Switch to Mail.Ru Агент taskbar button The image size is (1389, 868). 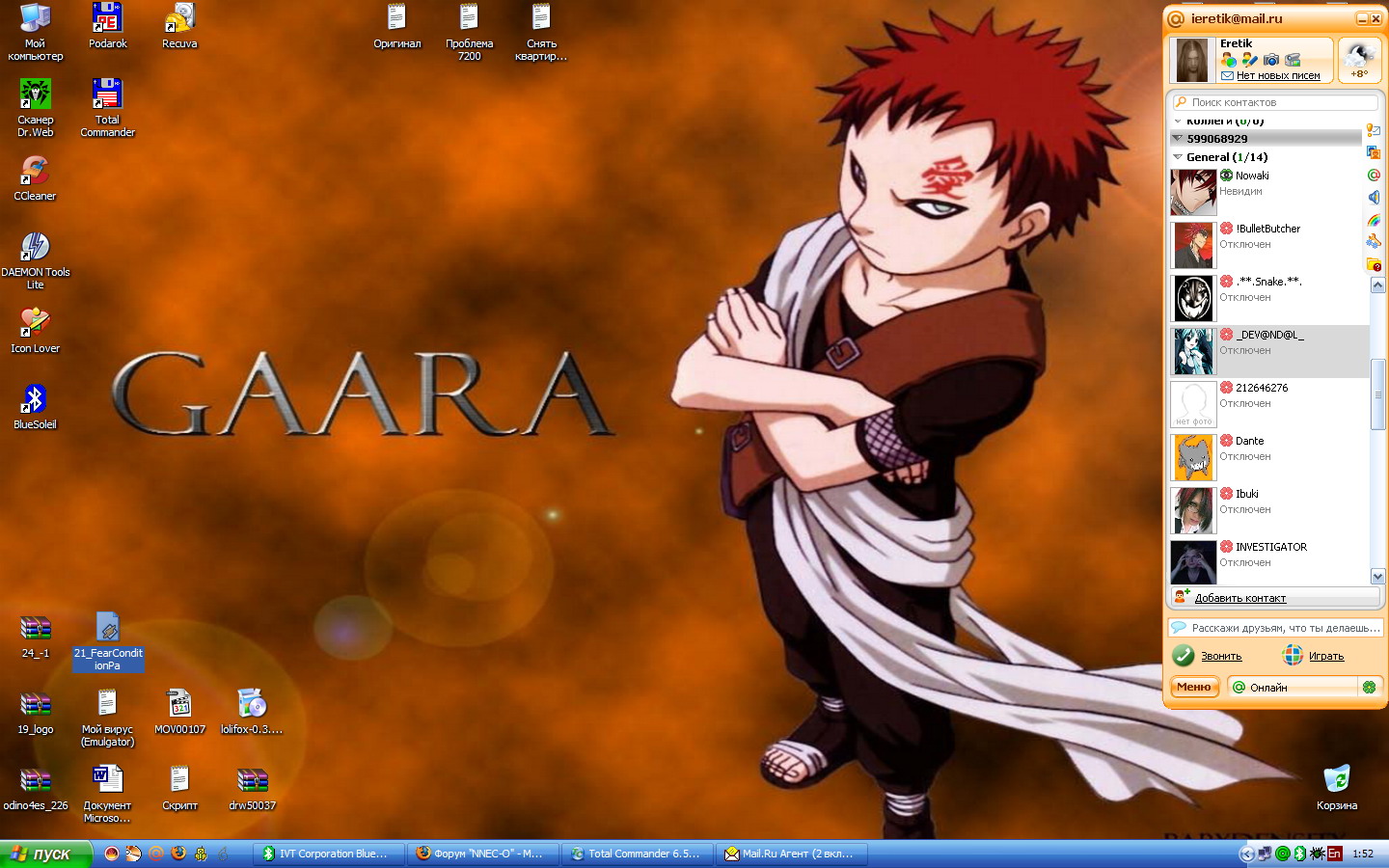coord(790,854)
